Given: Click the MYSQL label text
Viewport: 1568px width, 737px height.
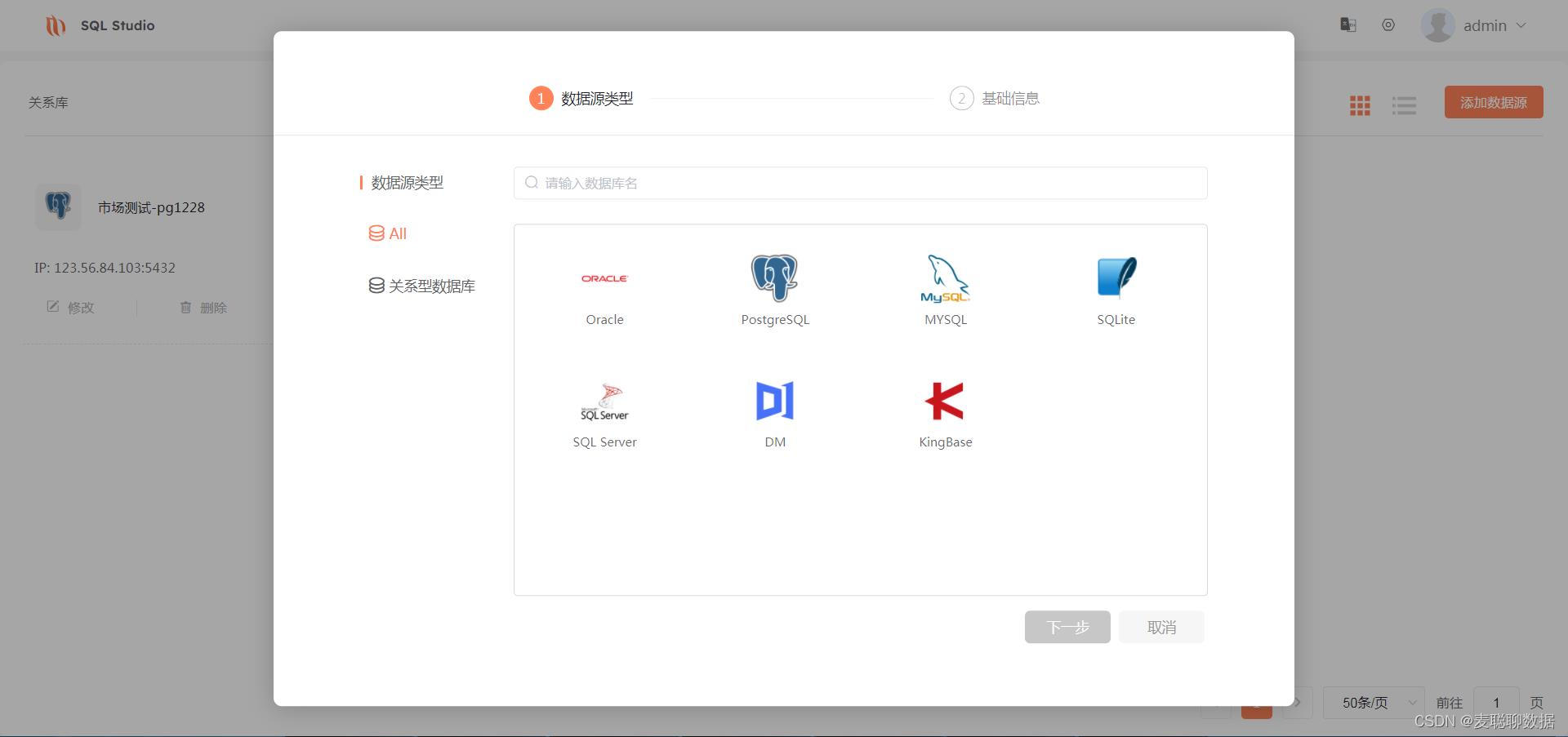Looking at the screenshot, I should [x=946, y=320].
